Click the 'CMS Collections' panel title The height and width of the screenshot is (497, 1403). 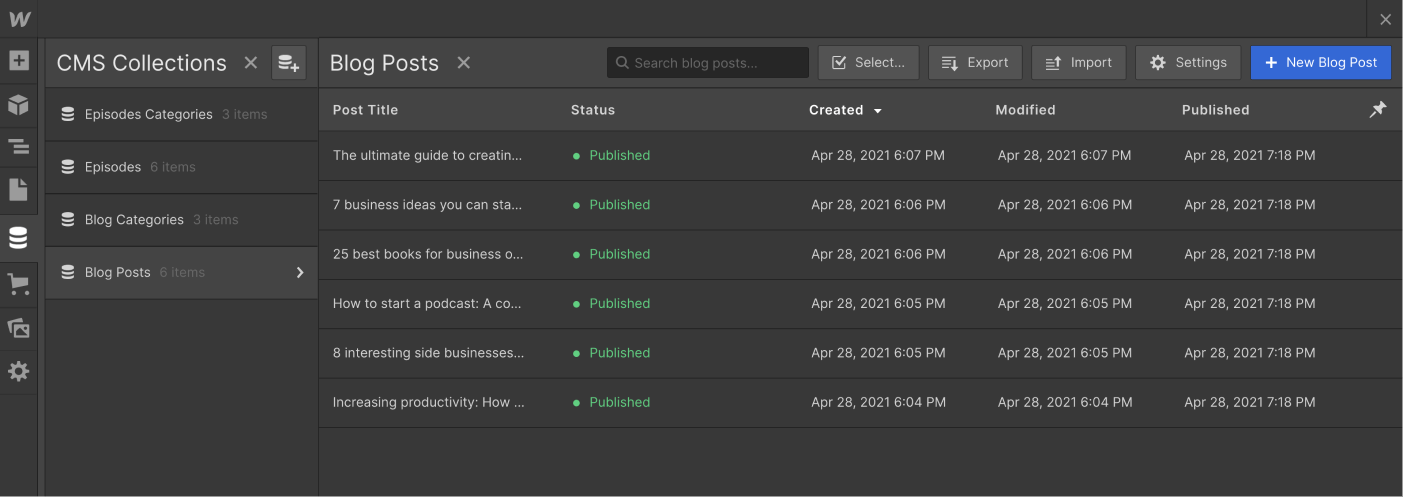pos(142,63)
